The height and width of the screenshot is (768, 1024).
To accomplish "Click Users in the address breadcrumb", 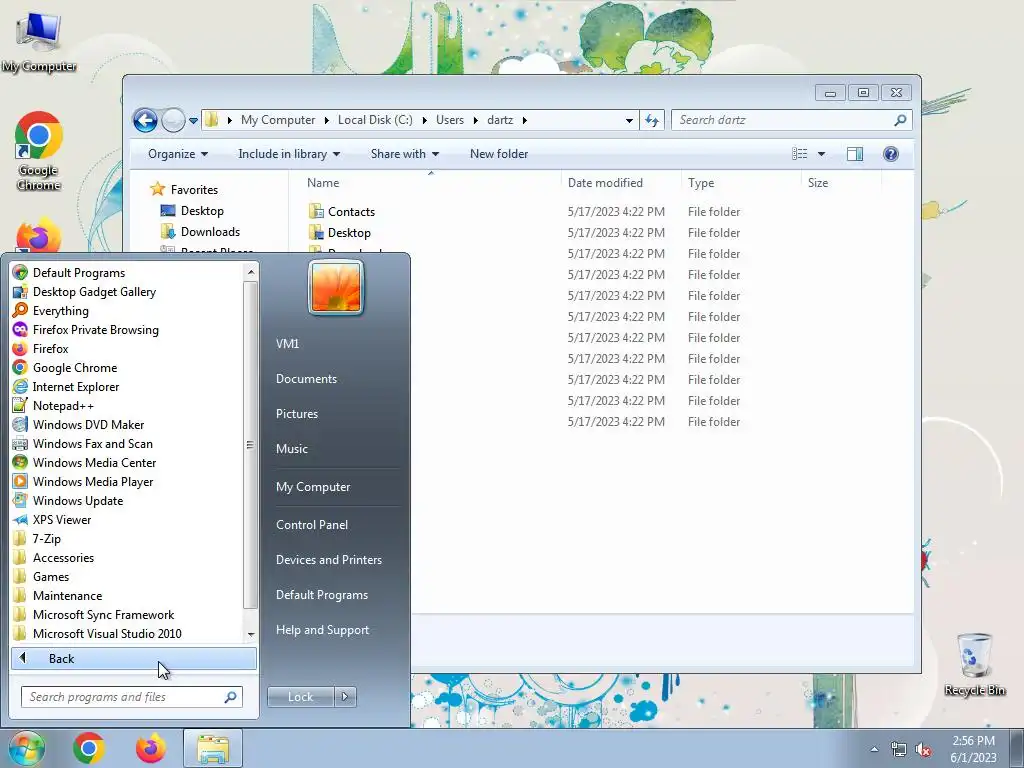I will point(449,120).
